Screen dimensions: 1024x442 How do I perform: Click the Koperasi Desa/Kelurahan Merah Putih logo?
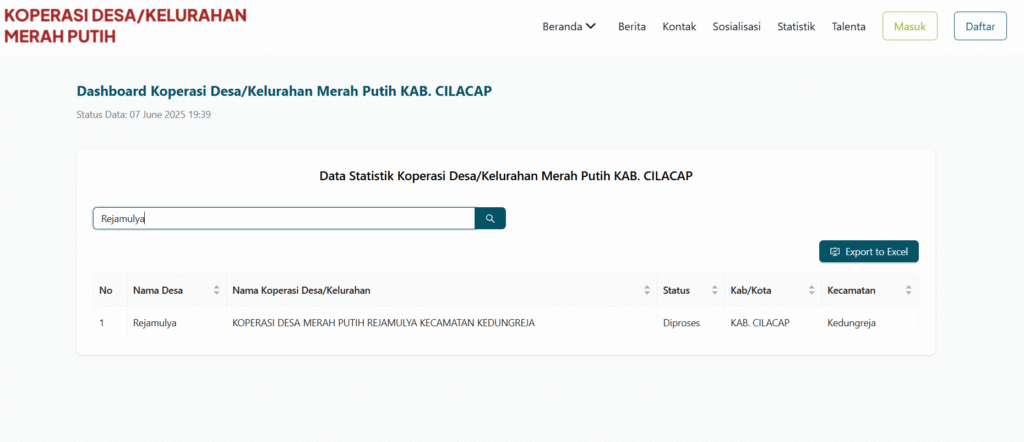[125, 26]
